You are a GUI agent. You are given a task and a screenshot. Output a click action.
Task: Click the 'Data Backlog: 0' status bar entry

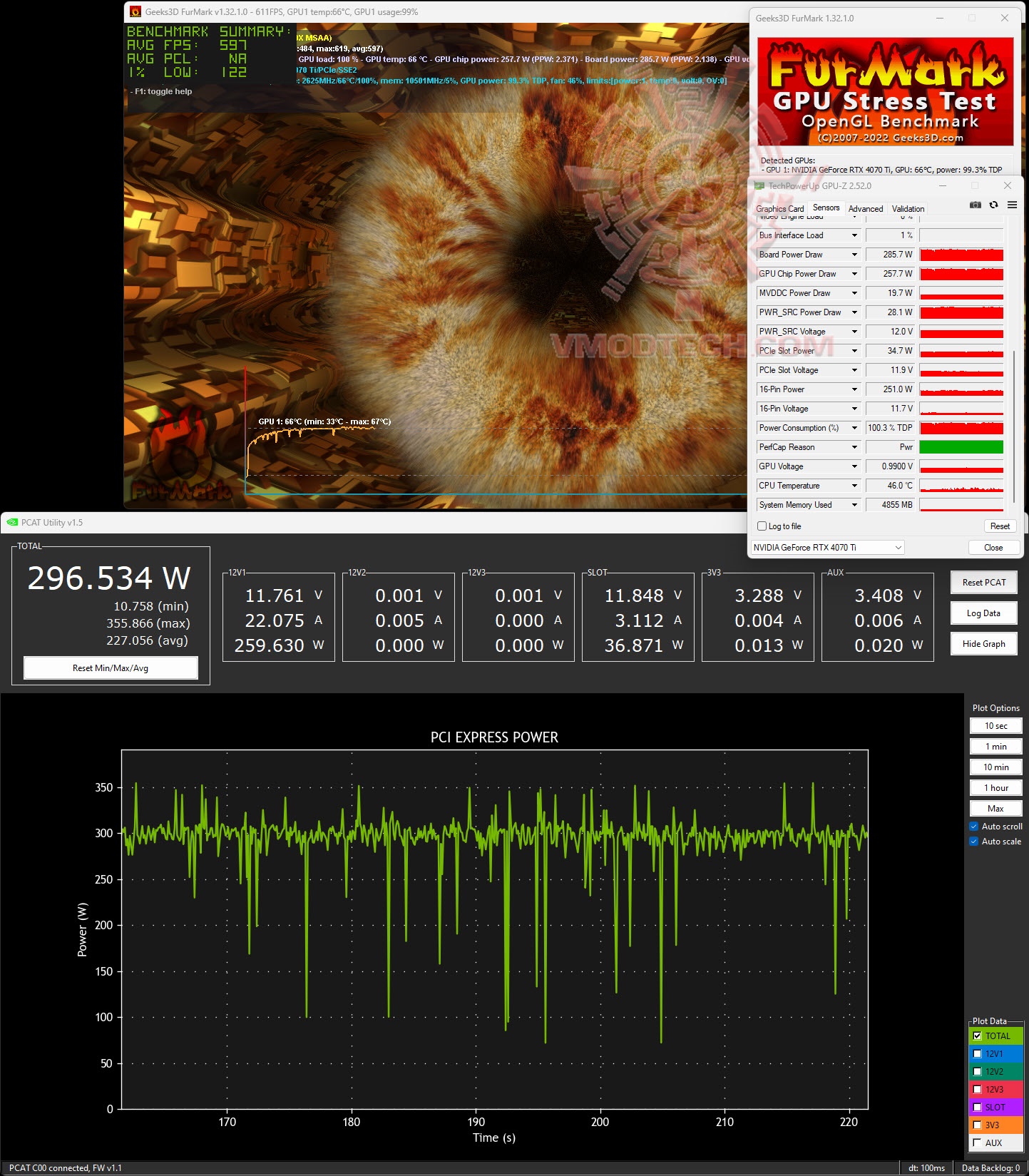(990, 1168)
